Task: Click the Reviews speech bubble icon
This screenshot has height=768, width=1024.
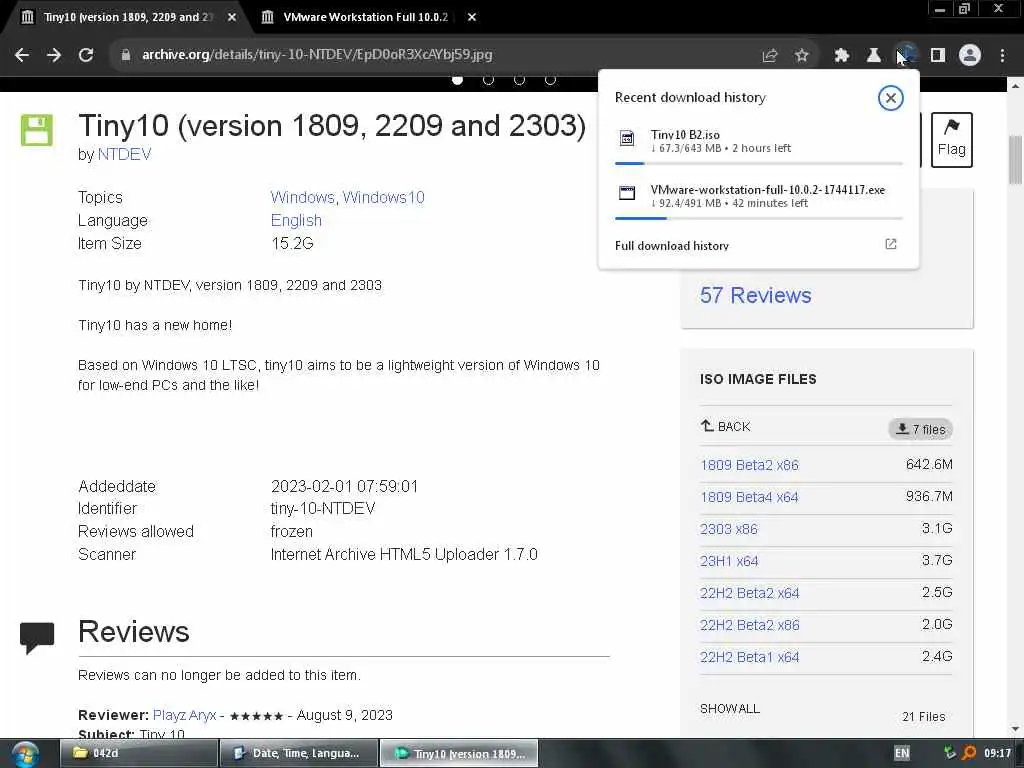Action: tap(37, 637)
